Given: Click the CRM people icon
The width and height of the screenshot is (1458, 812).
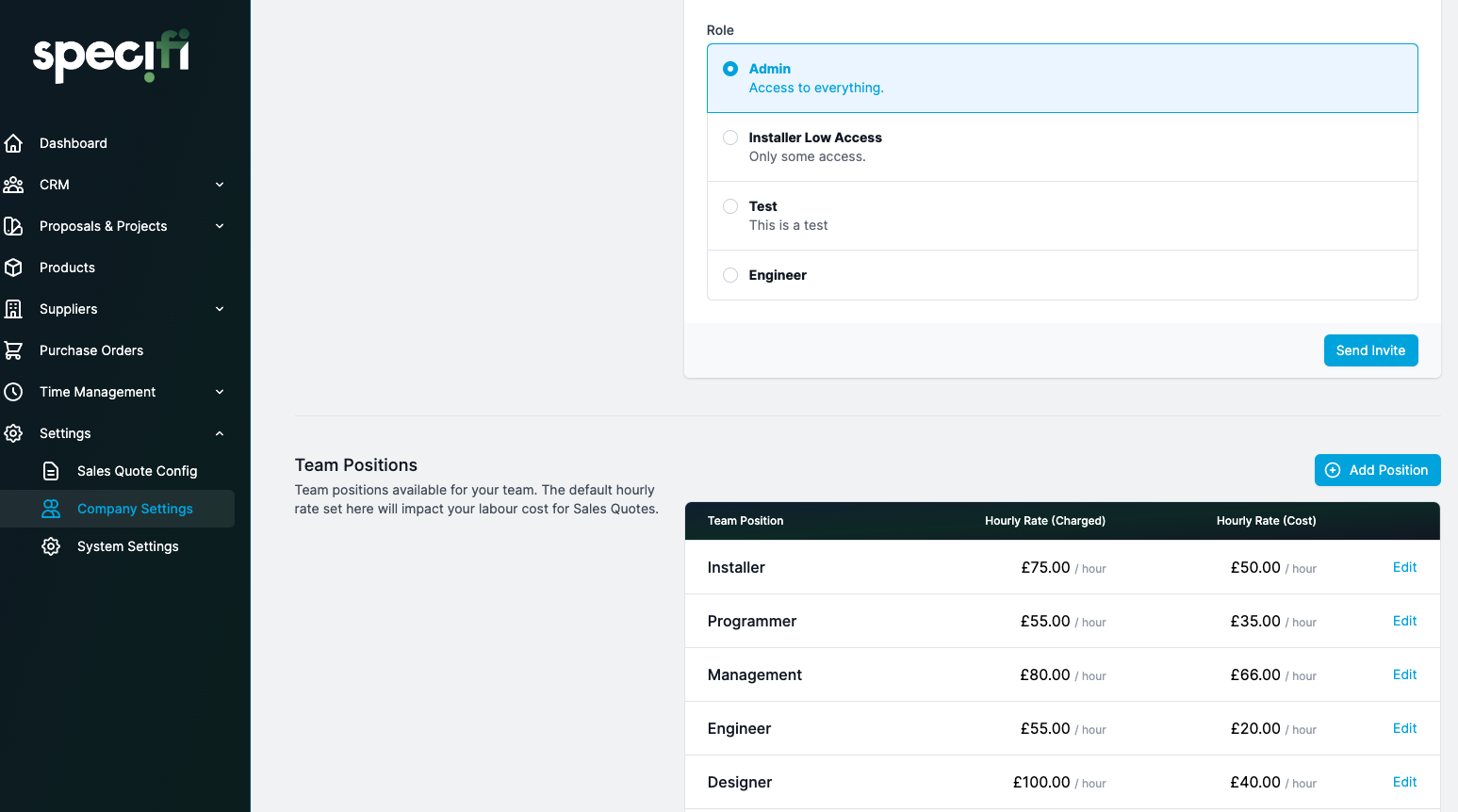Looking at the screenshot, I should (x=13, y=185).
